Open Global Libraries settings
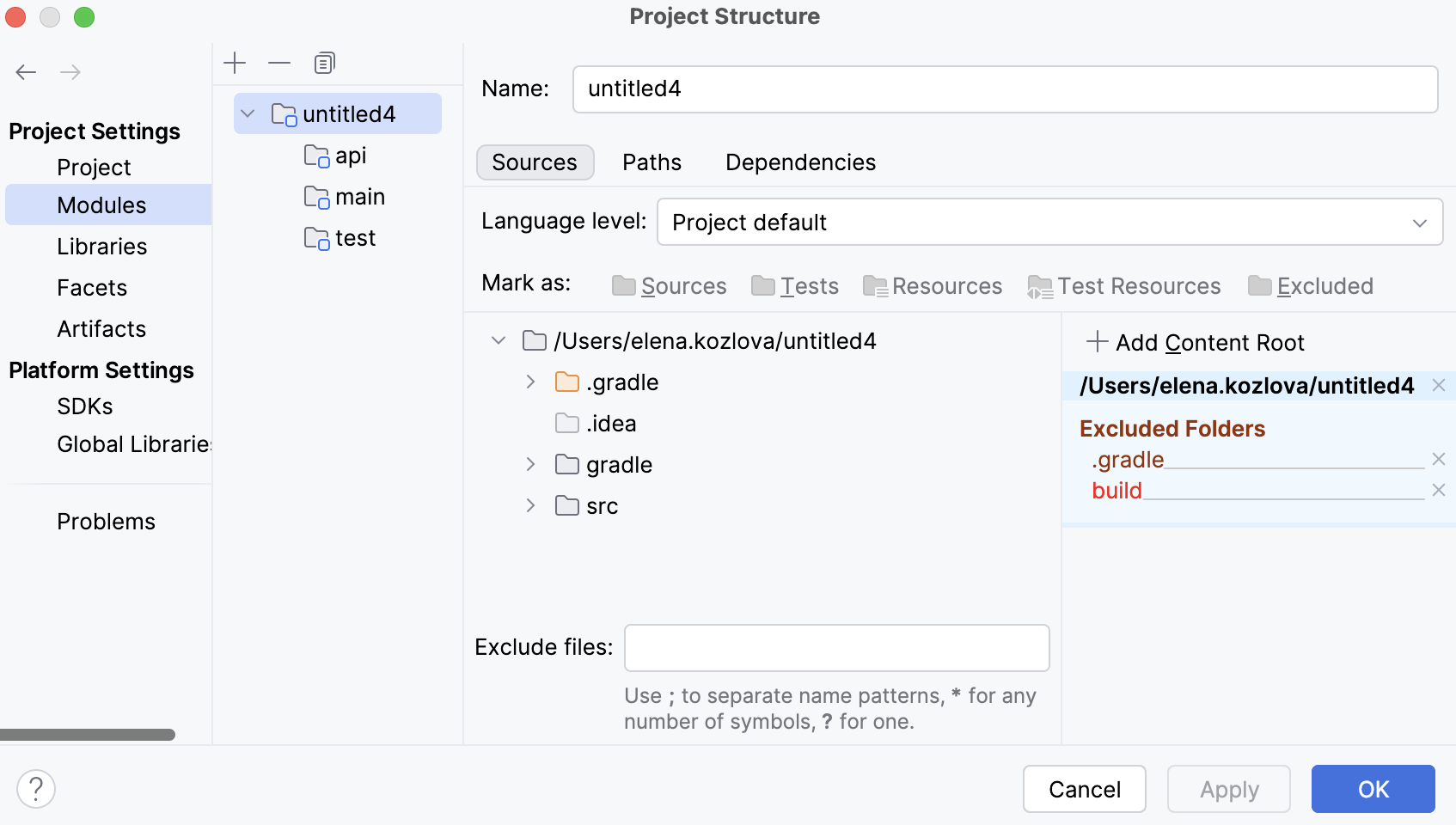 point(134,444)
